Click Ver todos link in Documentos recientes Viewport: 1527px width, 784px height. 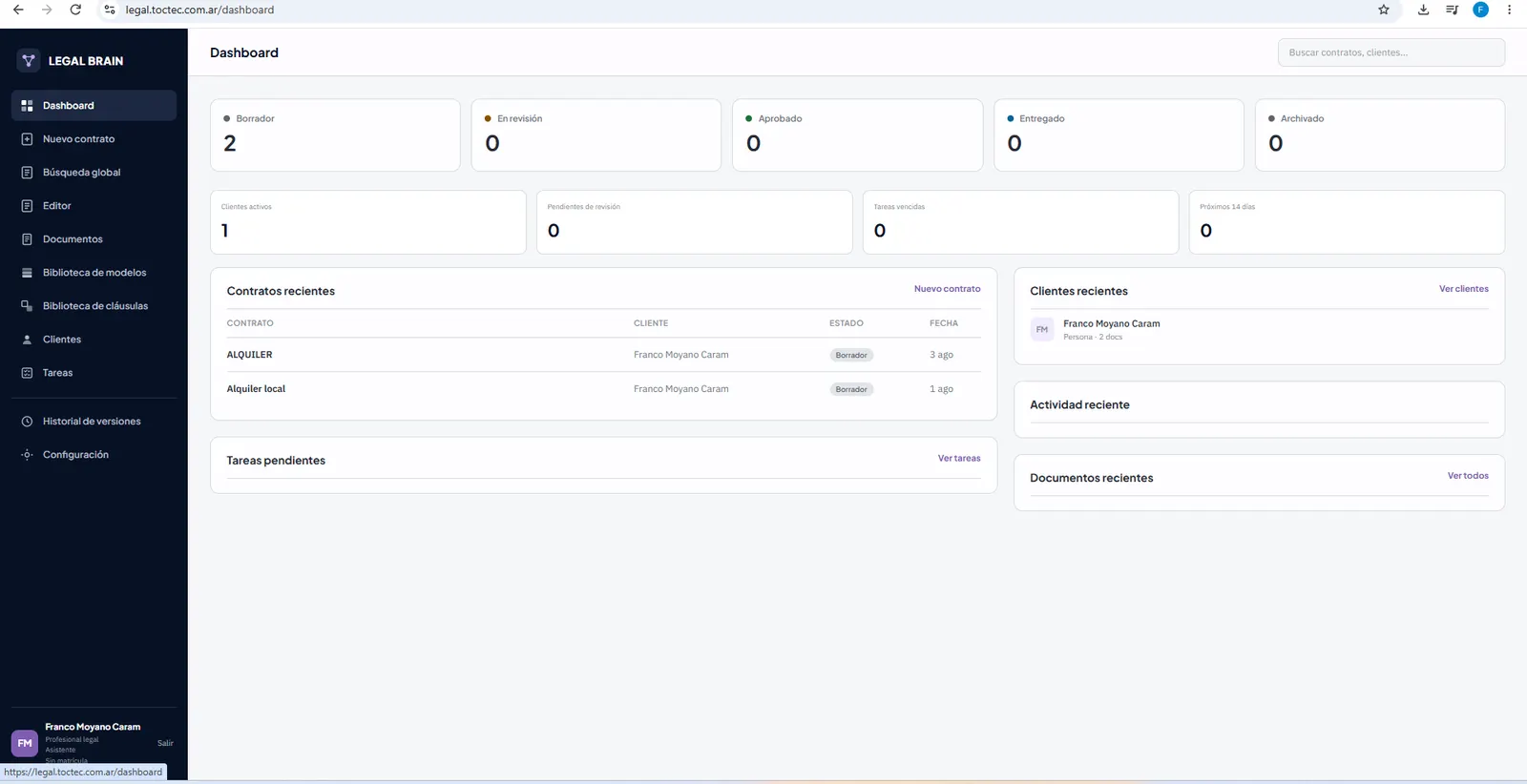(1468, 476)
